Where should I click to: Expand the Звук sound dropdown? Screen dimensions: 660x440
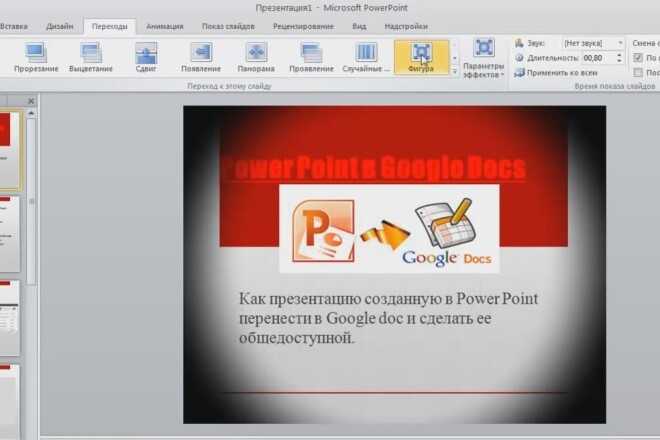(x=620, y=43)
